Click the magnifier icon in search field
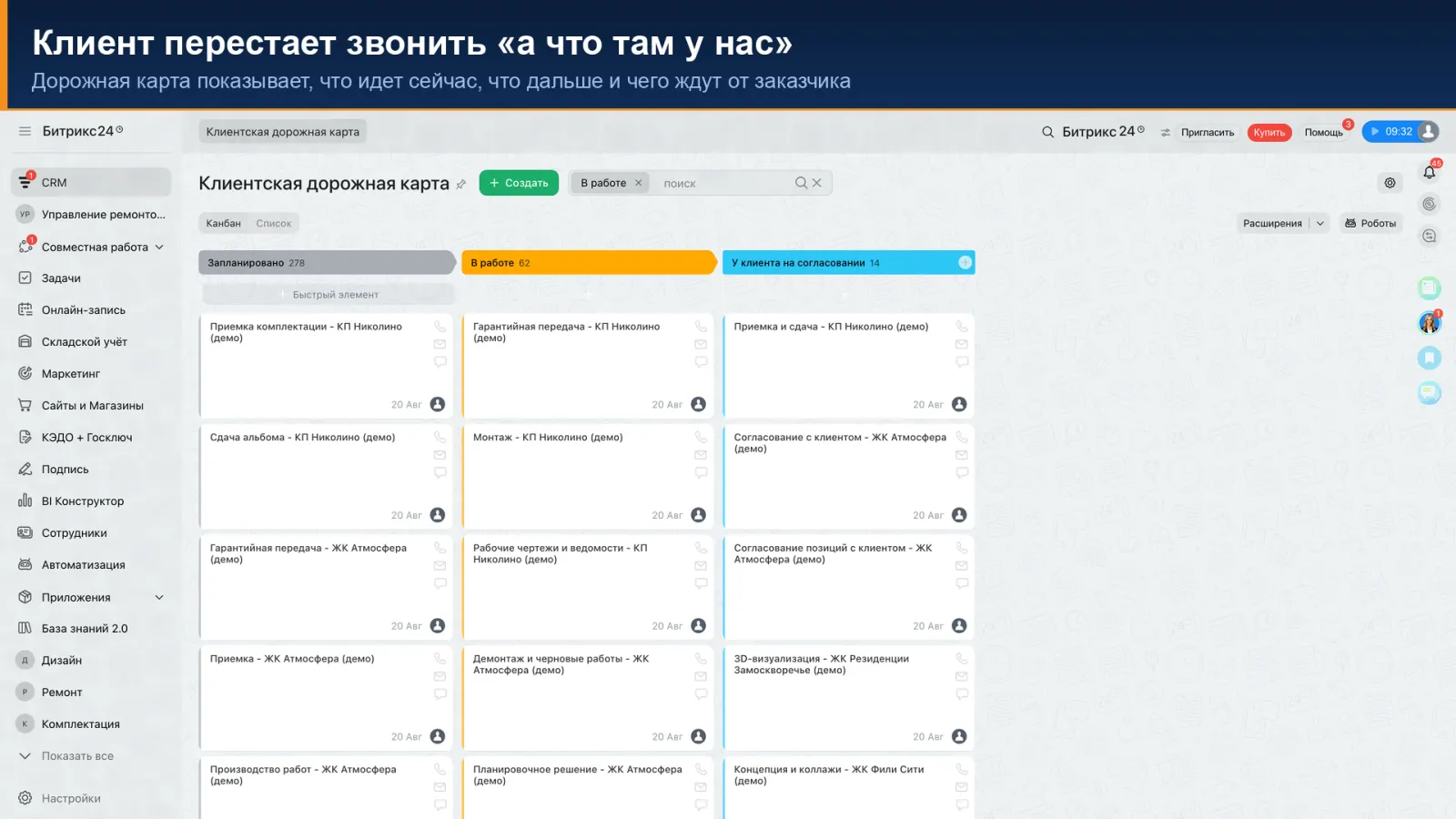This screenshot has height=819, width=1456. (801, 183)
